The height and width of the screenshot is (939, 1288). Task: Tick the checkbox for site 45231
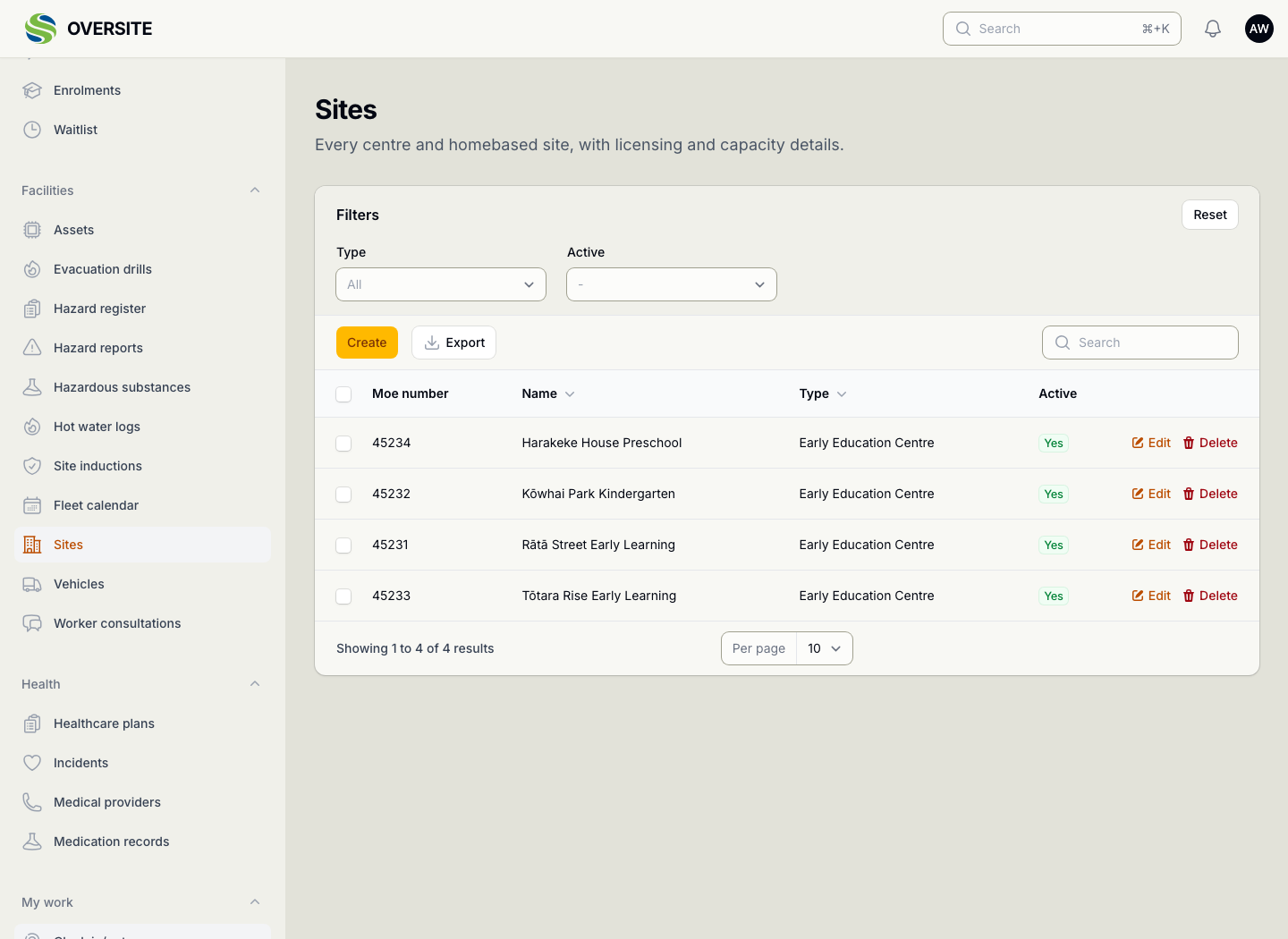[343, 546]
